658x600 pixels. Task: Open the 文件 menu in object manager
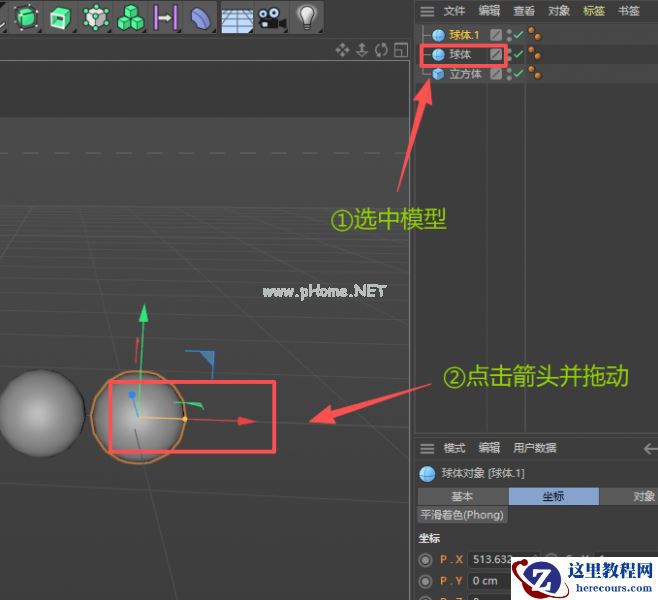[454, 11]
